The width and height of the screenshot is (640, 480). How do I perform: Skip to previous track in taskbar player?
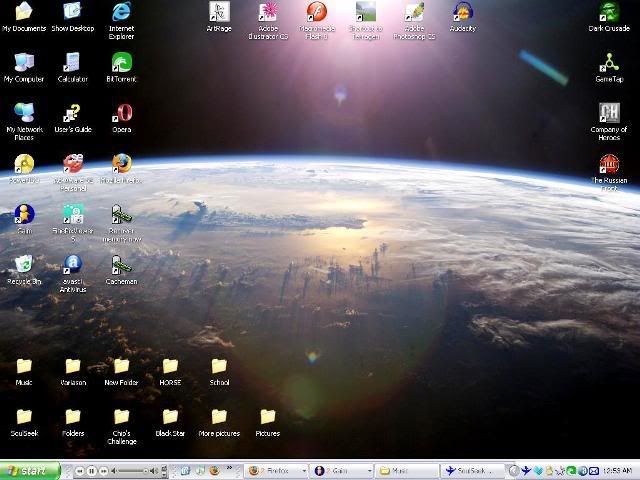80,471
